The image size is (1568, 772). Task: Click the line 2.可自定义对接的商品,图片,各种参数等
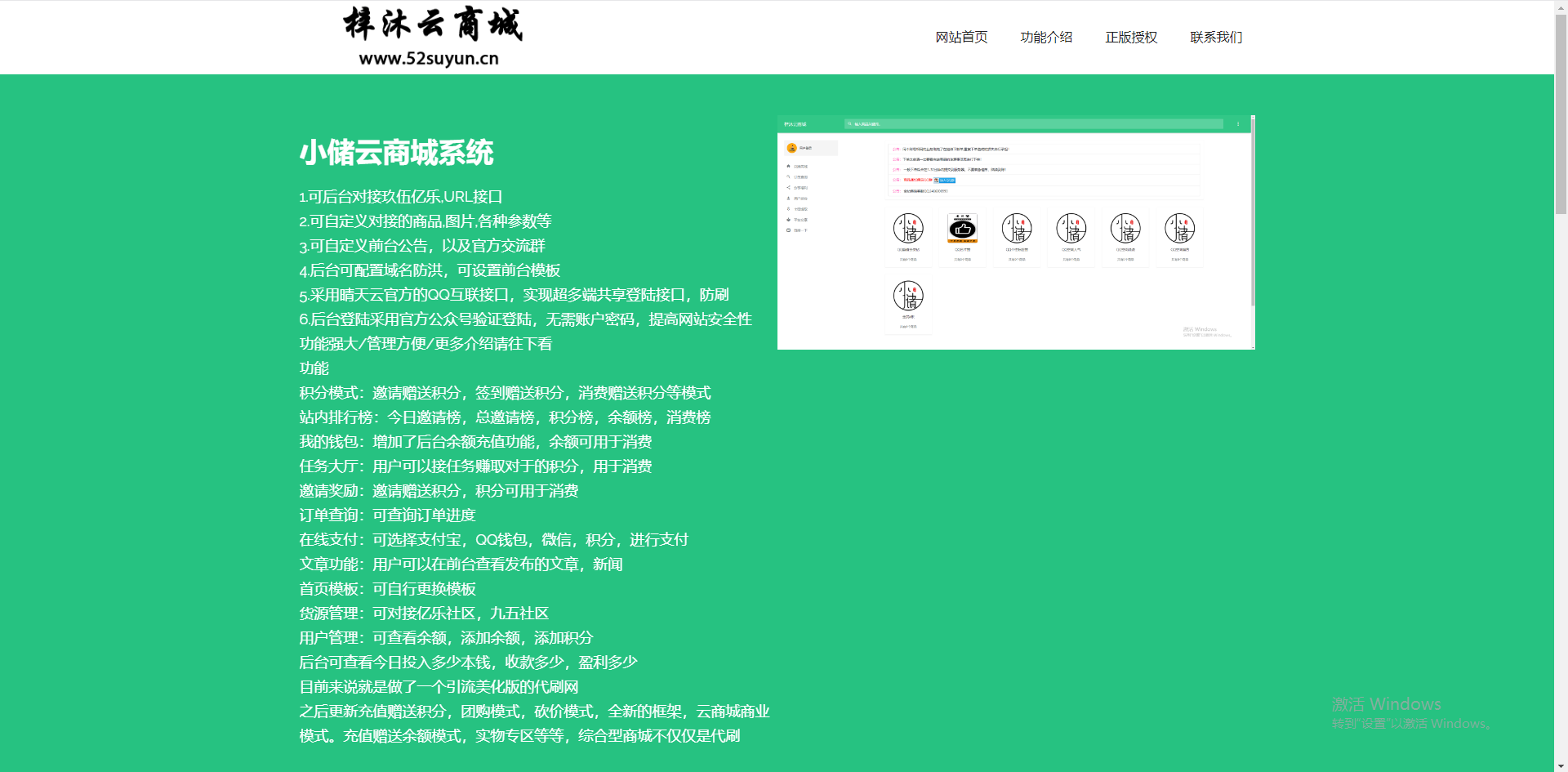point(425,221)
